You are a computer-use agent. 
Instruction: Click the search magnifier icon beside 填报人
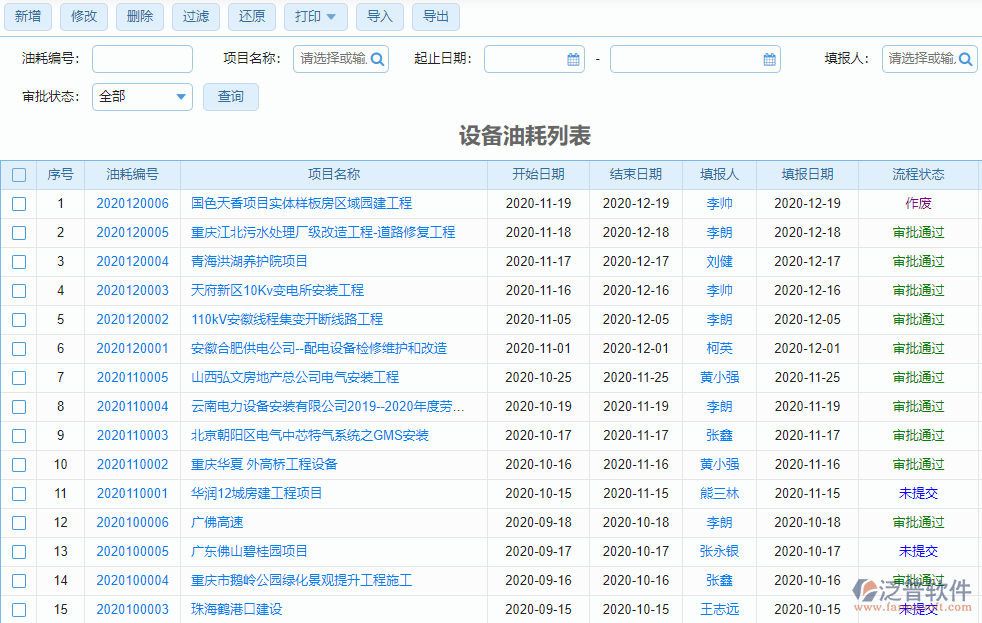tap(966, 59)
